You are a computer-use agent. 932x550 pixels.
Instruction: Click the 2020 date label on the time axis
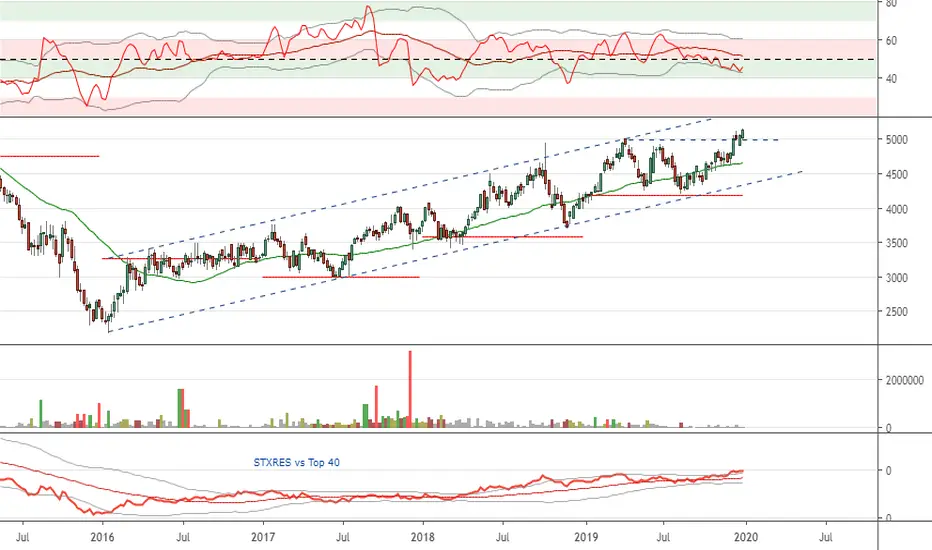pyautogui.click(x=746, y=537)
